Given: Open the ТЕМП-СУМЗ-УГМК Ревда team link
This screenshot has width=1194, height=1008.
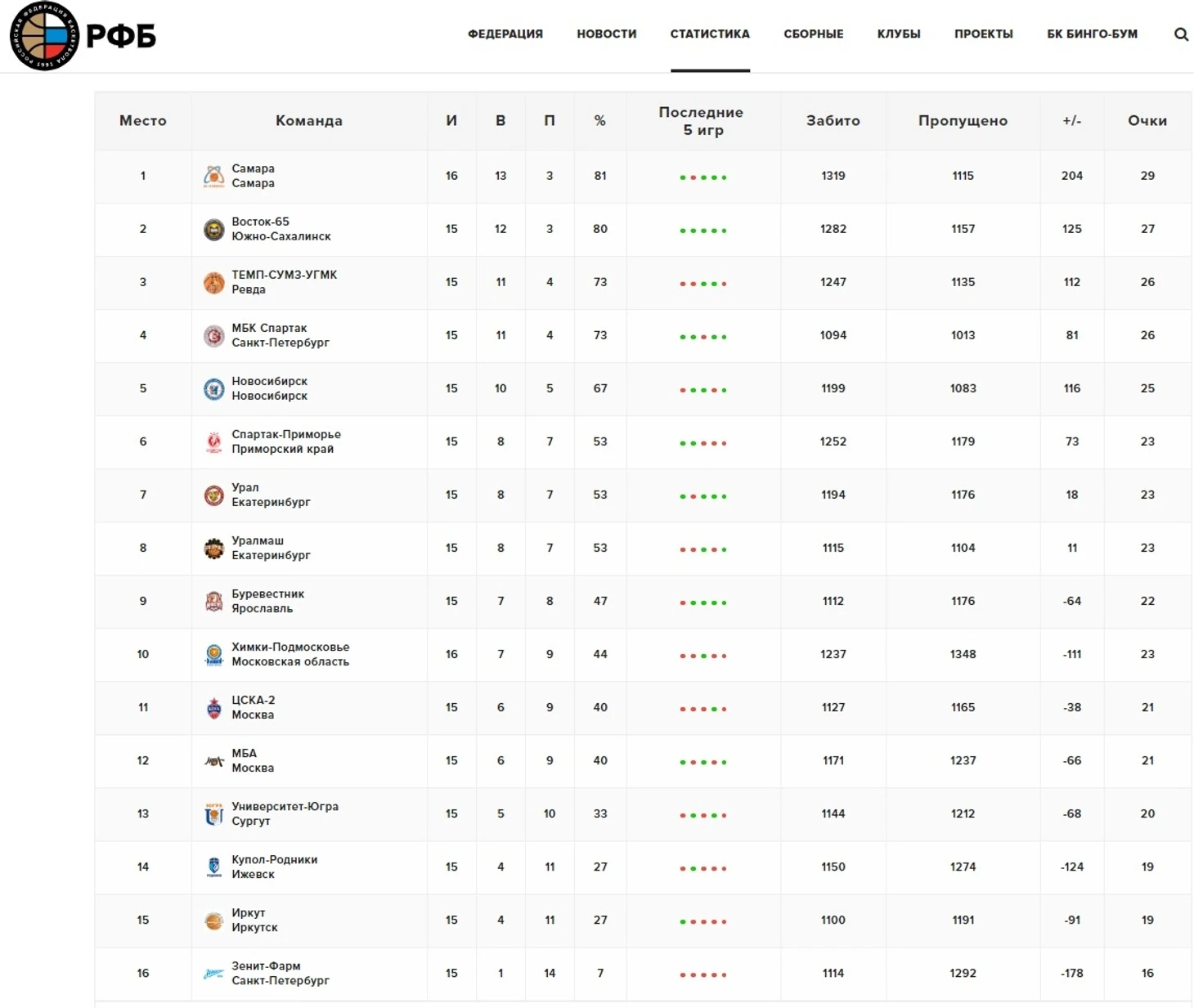Looking at the screenshot, I should click(x=285, y=282).
